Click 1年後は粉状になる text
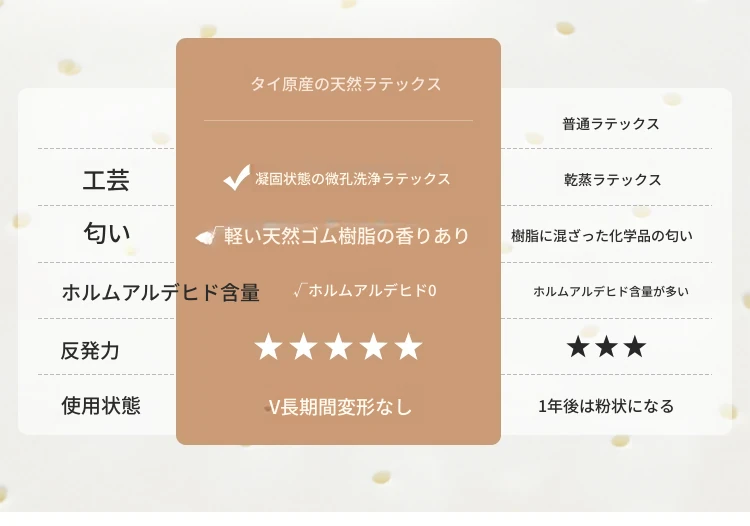Viewport: 750px width, 526px height. pos(607,406)
